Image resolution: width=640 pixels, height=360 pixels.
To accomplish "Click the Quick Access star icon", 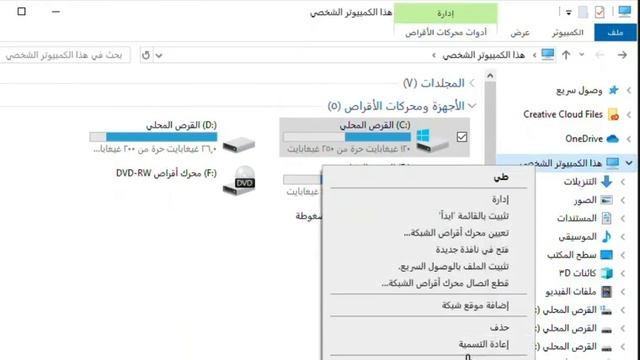I will point(613,90).
